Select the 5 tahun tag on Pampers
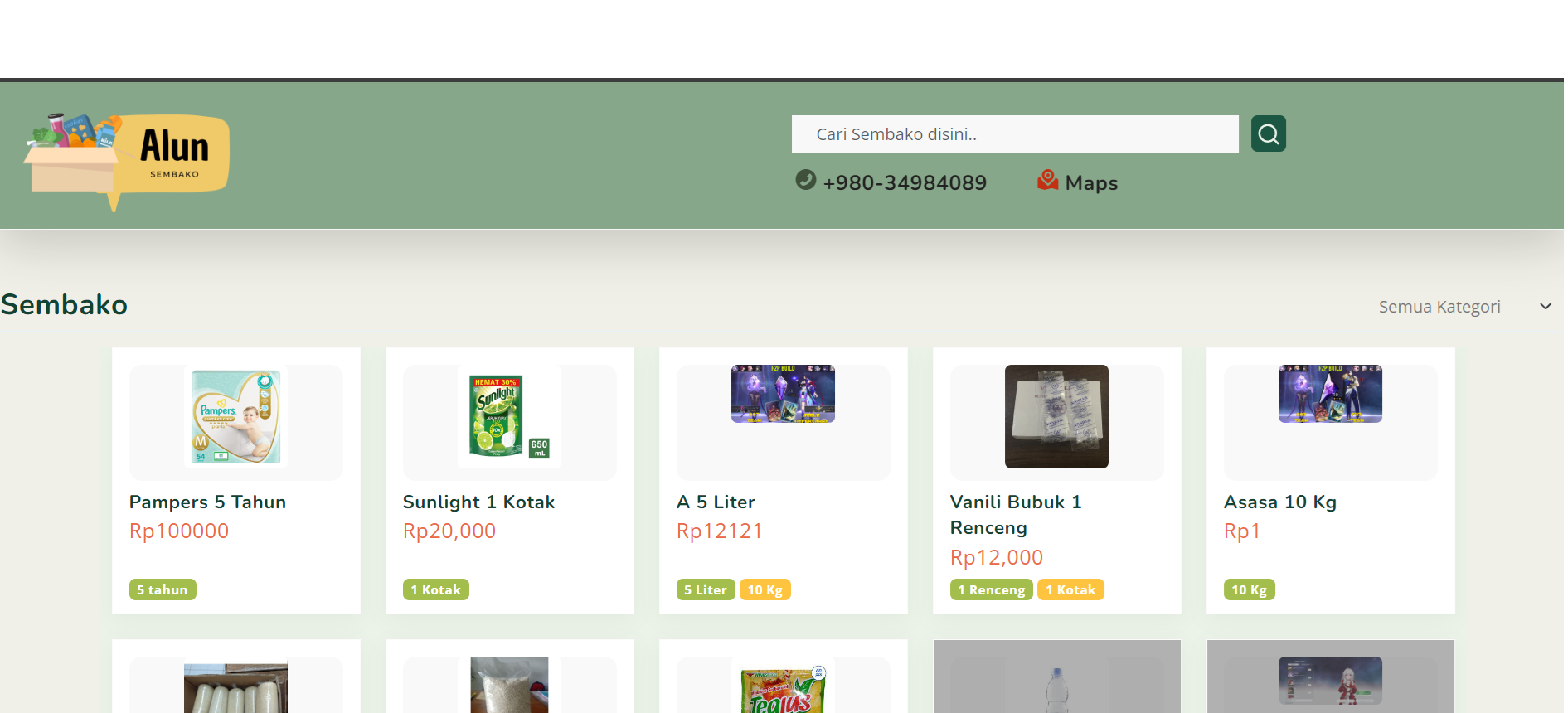 tap(163, 589)
